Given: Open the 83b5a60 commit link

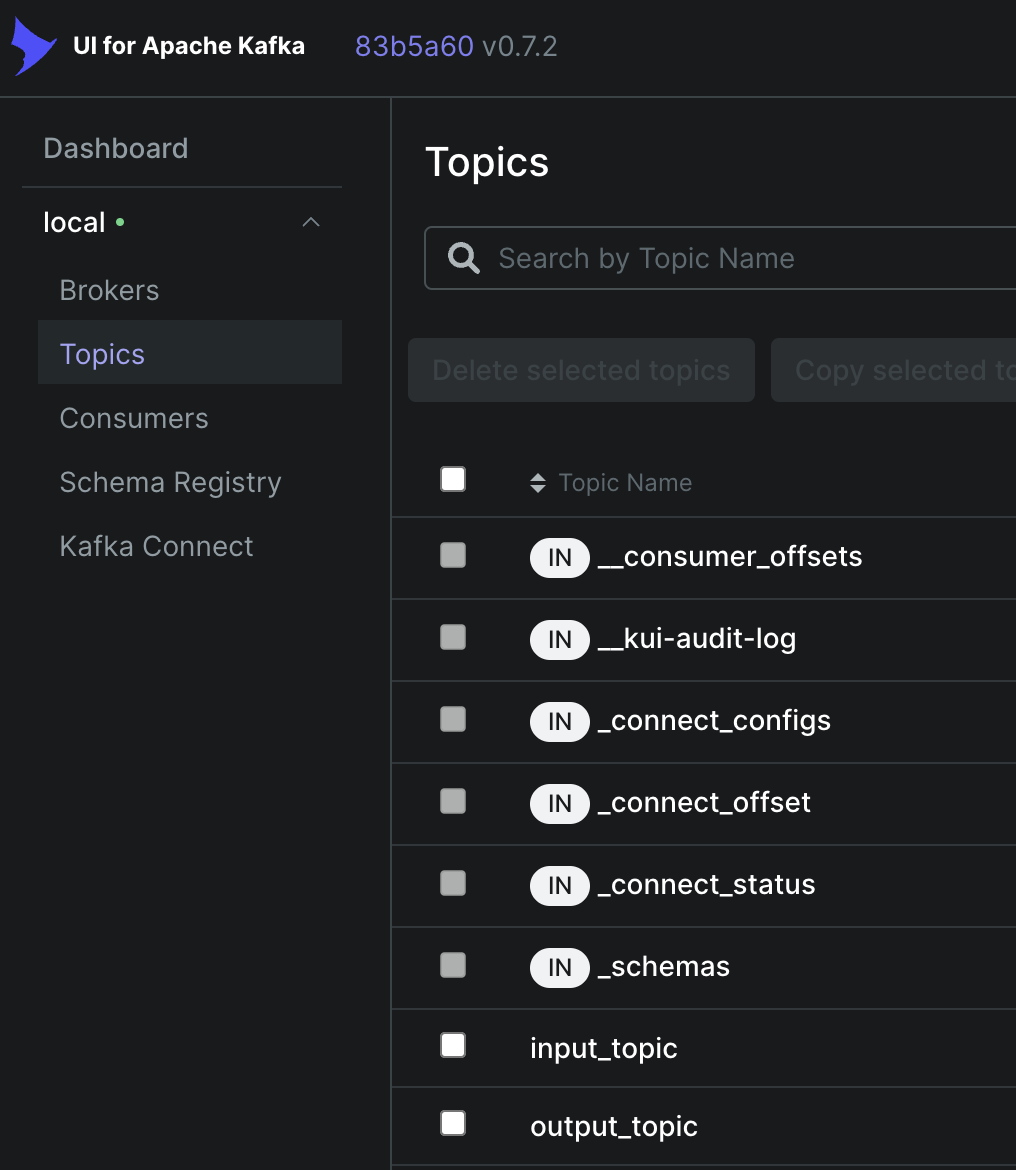Looking at the screenshot, I should click(414, 46).
